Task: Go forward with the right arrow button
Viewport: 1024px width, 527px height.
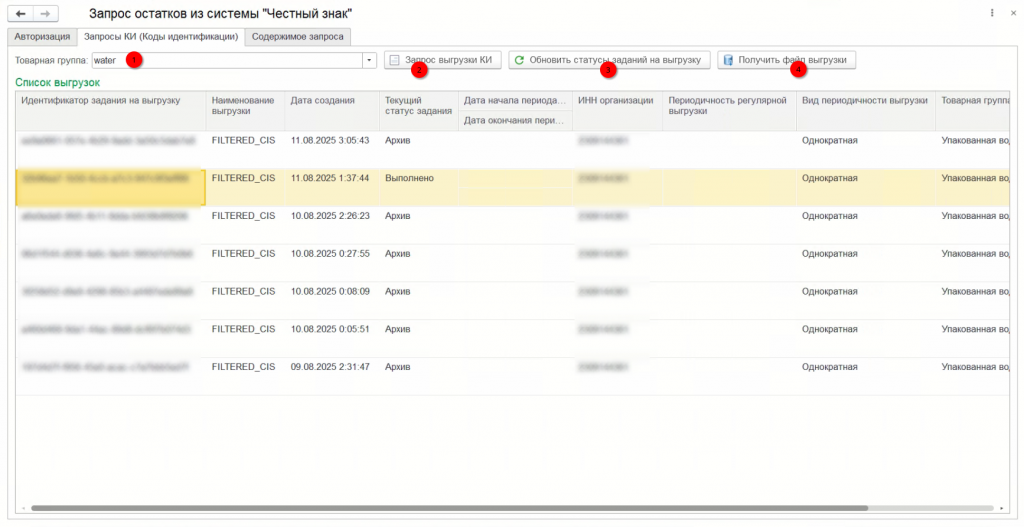Action: click(45, 14)
